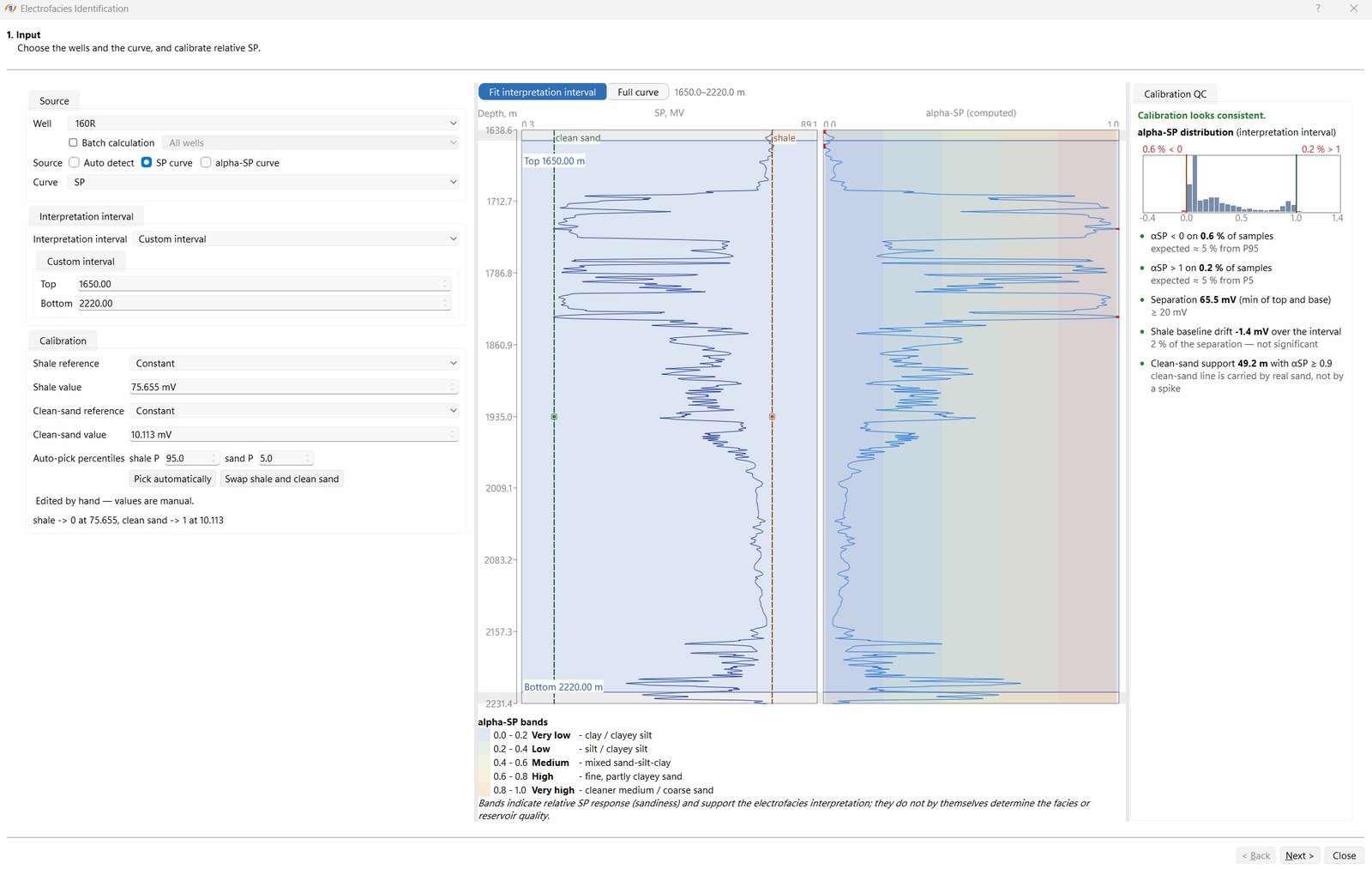Click the shale P 95.0 percentile field
The width and height of the screenshot is (1372, 869).
pyautogui.click(x=191, y=459)
